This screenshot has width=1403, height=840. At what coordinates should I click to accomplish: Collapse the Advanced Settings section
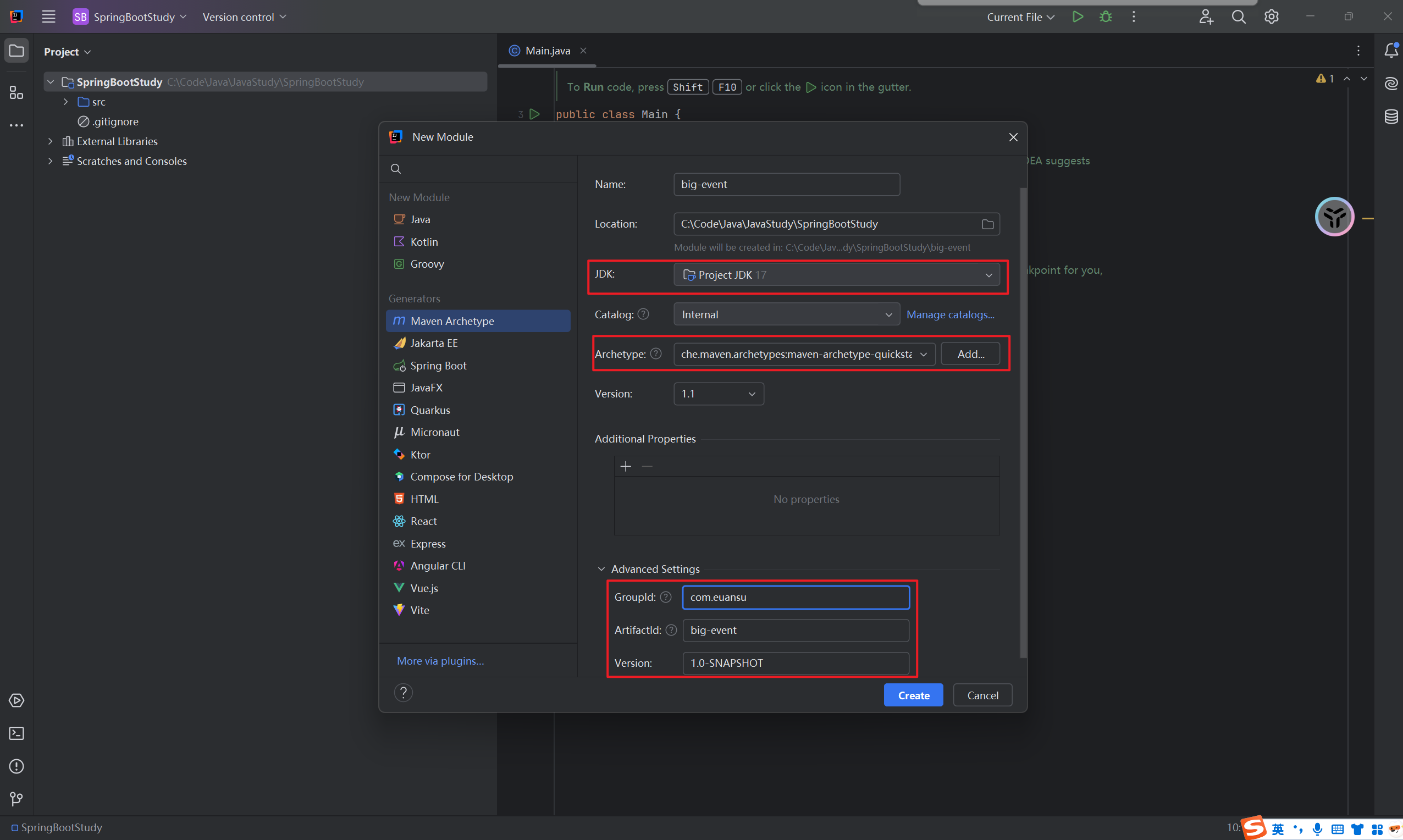click(x=601, y=569)
